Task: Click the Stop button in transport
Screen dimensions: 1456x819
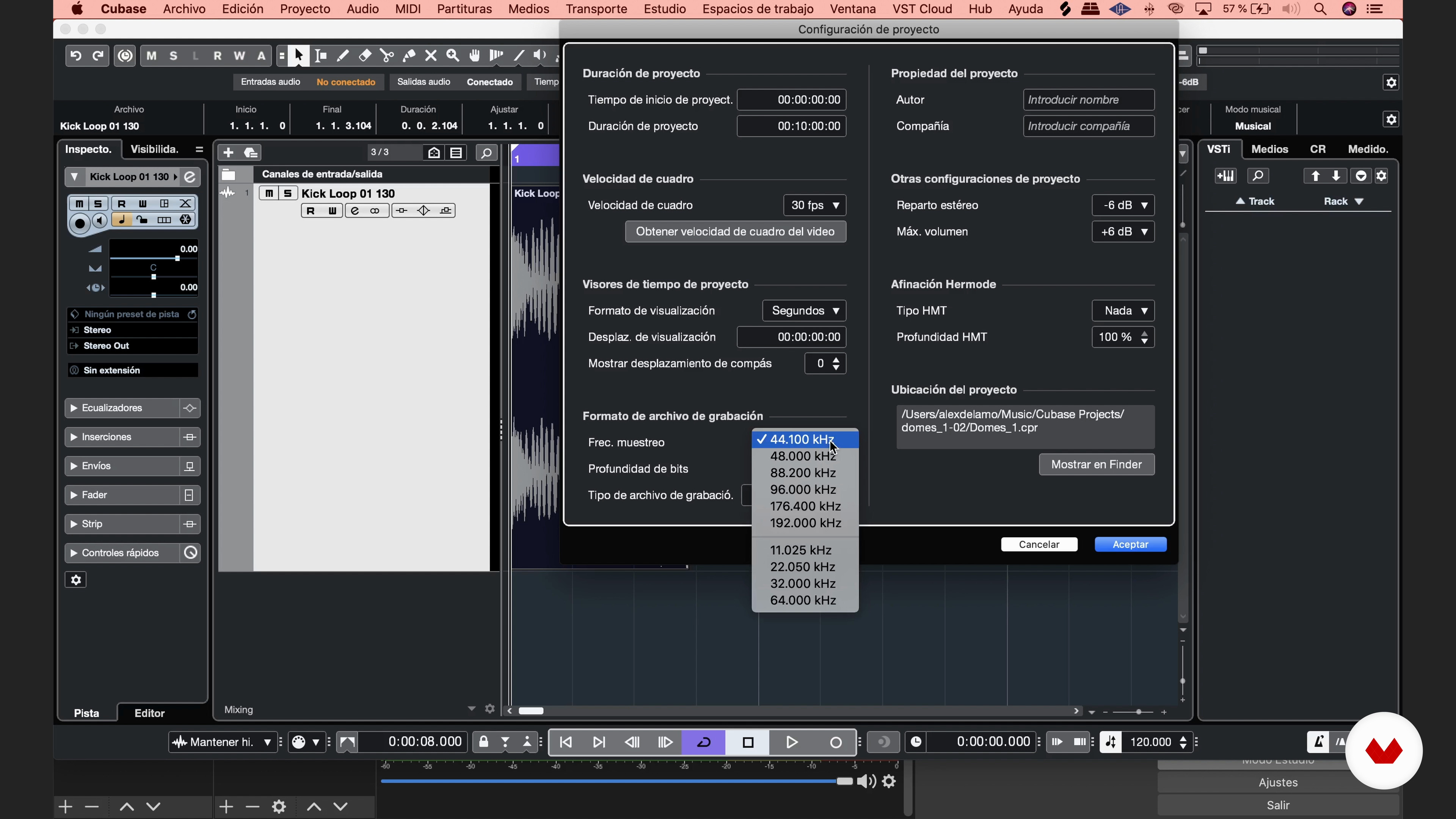Action: tap(748, 742)
